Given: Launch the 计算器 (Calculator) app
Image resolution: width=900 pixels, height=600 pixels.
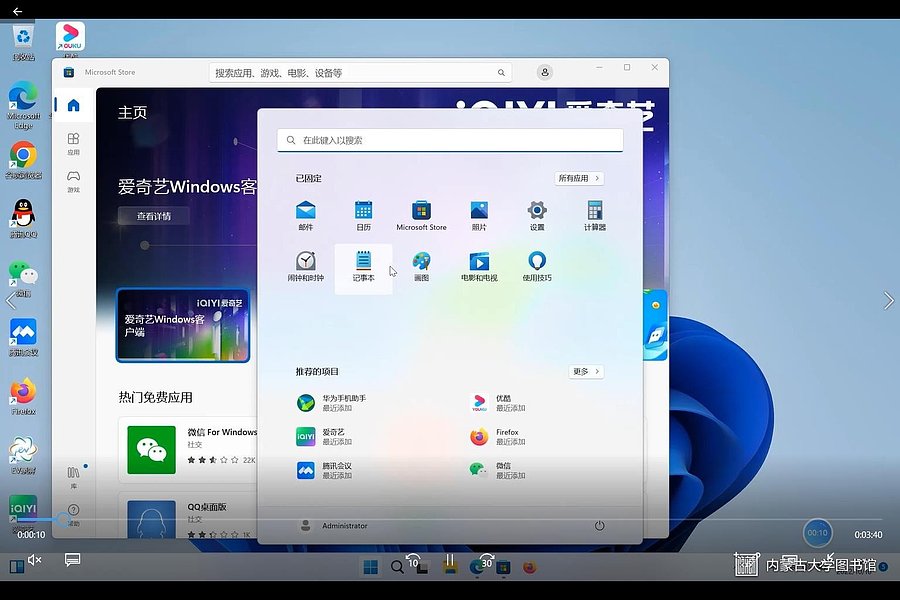Looking at the screenshot, I should 595,215.
